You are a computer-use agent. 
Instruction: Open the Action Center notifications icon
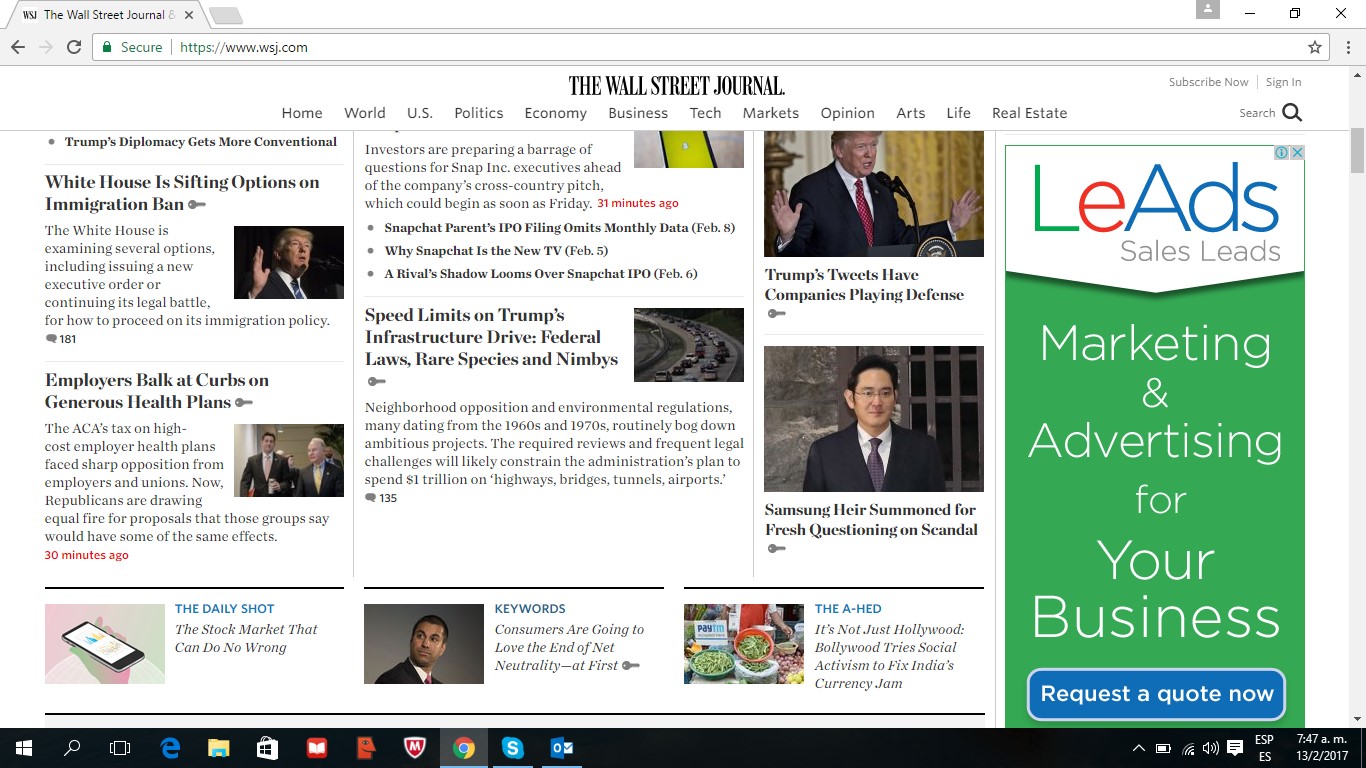click(x=1235, y=748)
